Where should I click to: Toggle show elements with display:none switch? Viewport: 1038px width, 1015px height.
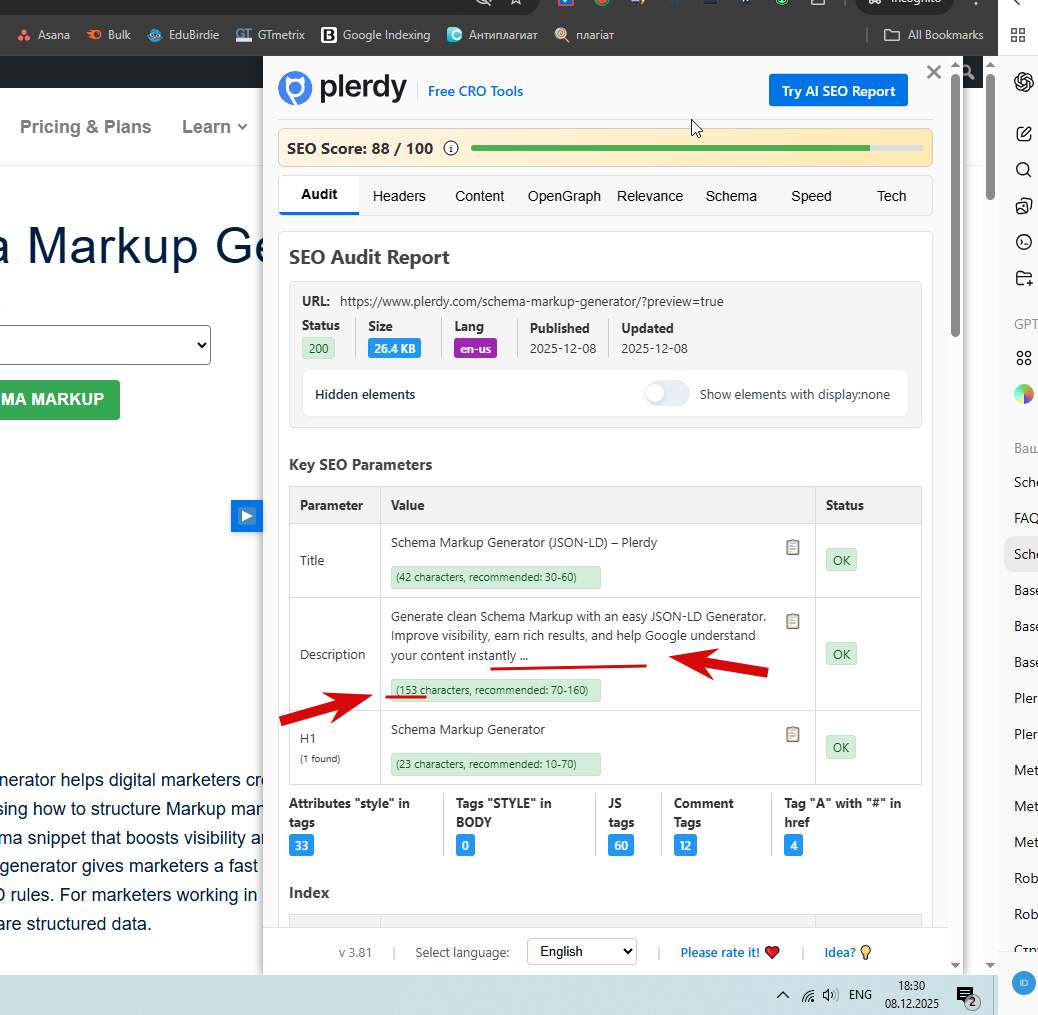(x=667, y=394)
